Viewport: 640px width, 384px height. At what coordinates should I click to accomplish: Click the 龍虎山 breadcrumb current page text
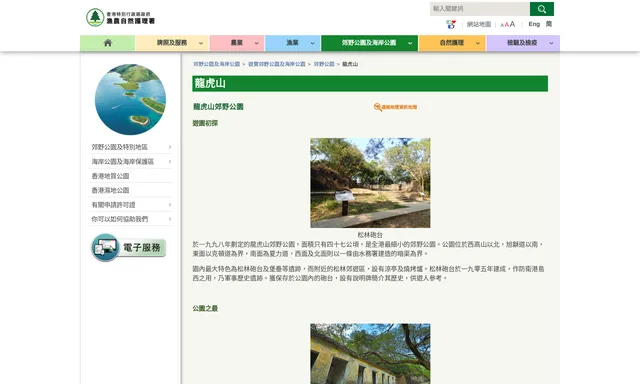(350, 64)
